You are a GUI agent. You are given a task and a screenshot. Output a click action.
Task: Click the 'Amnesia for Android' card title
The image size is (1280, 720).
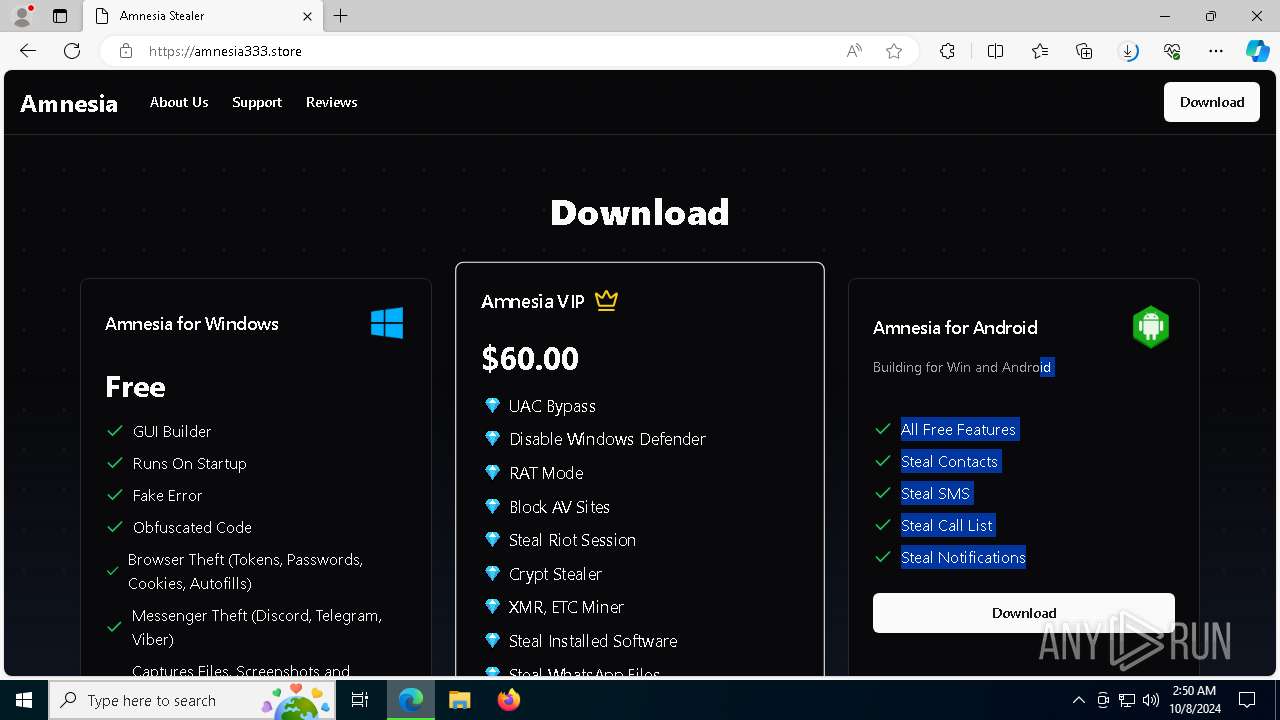pos(955,328)
